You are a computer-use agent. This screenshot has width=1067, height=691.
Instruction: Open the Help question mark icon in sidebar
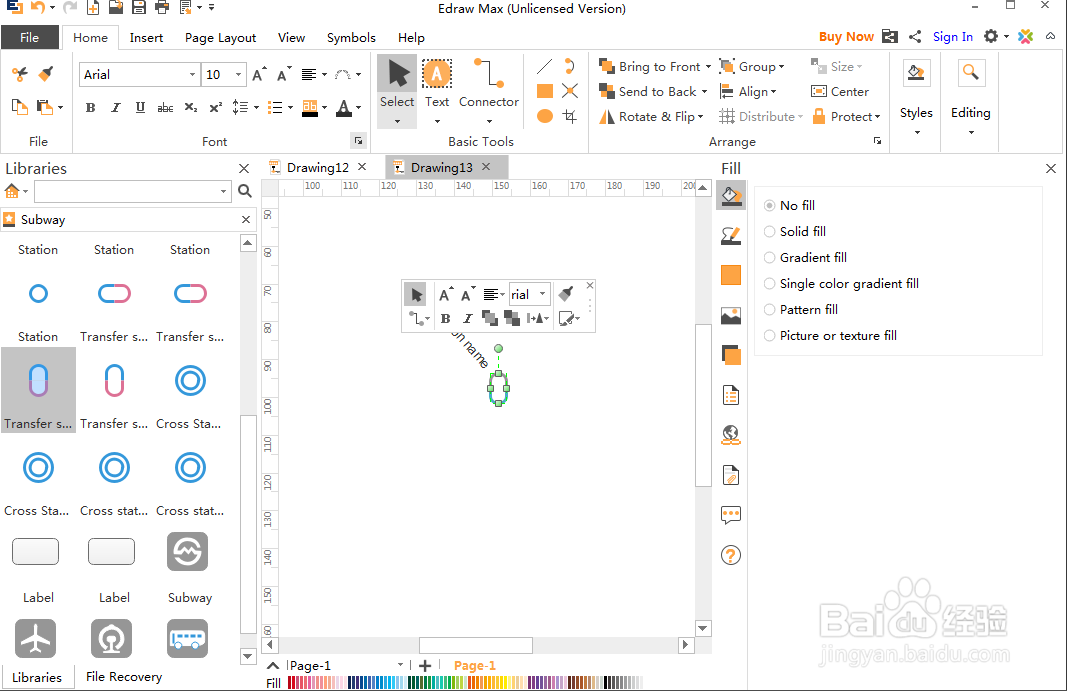(x=731, y=555)
